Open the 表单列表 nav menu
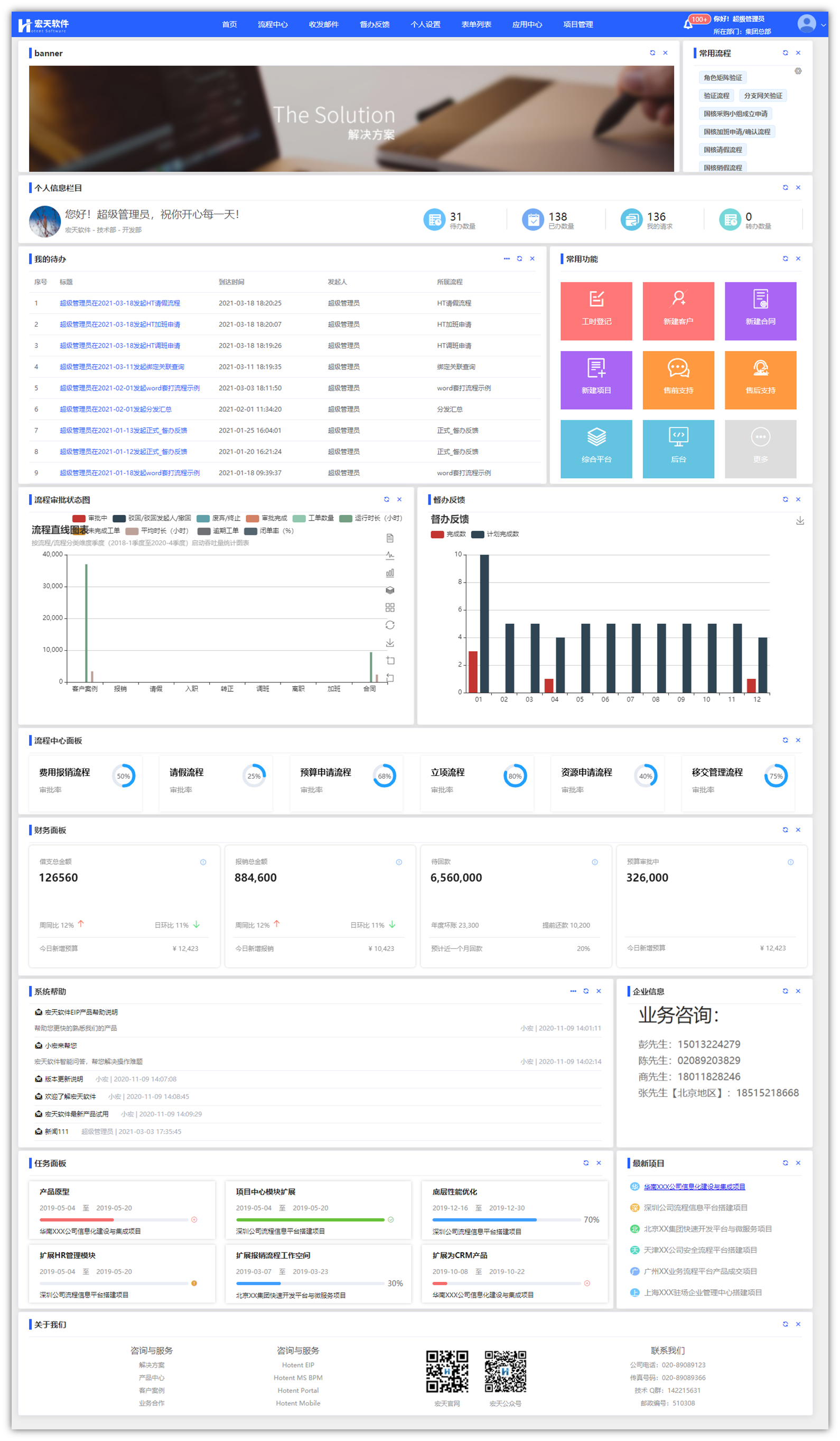Screen dimensions: 840x1441 pyautogui.click(x=476, y=24)
